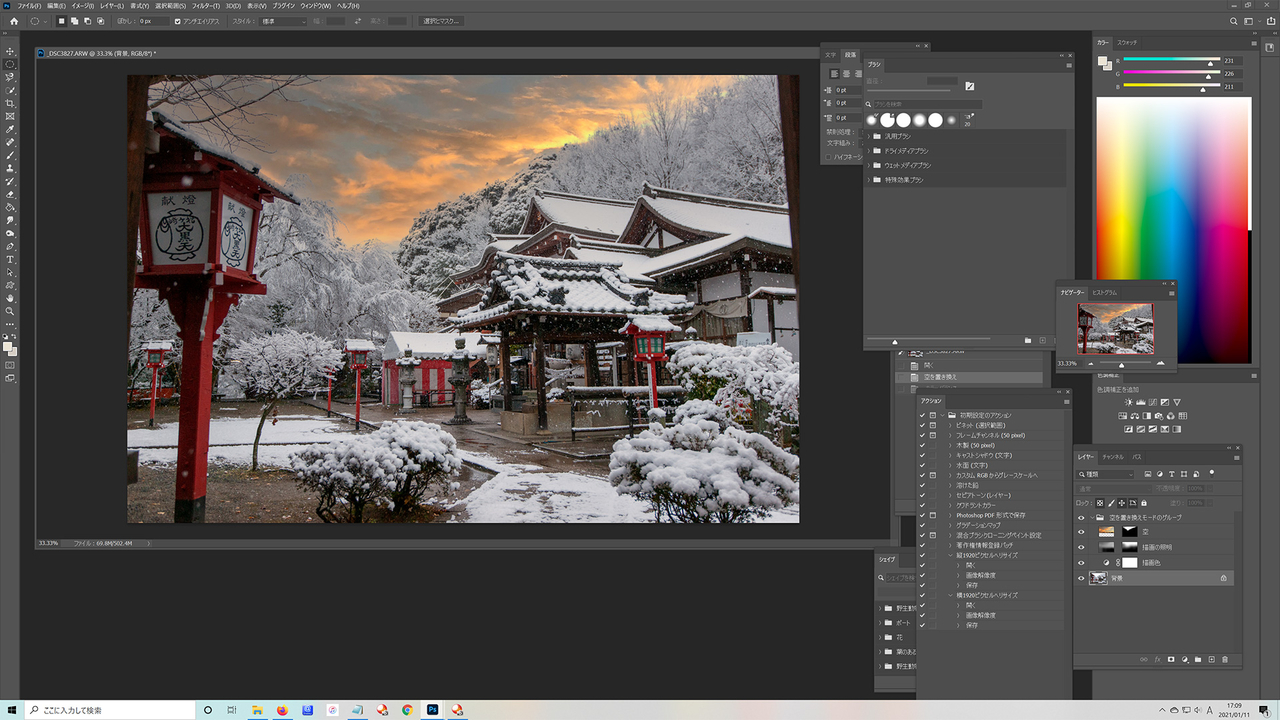Hide the 空を置き換えモードのグループ group
The width and height of the screenshot is (1280, 720).
pos(1081,517)
